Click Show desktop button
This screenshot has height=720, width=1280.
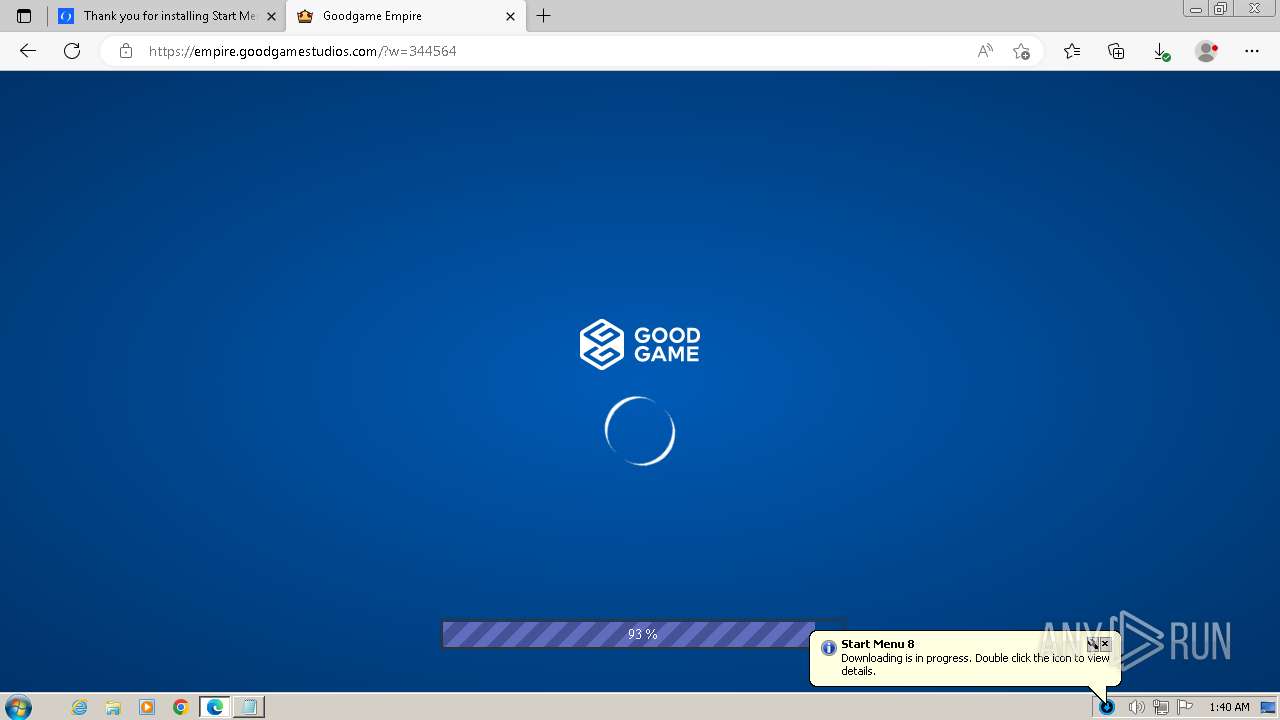[x=1269, y=707]
